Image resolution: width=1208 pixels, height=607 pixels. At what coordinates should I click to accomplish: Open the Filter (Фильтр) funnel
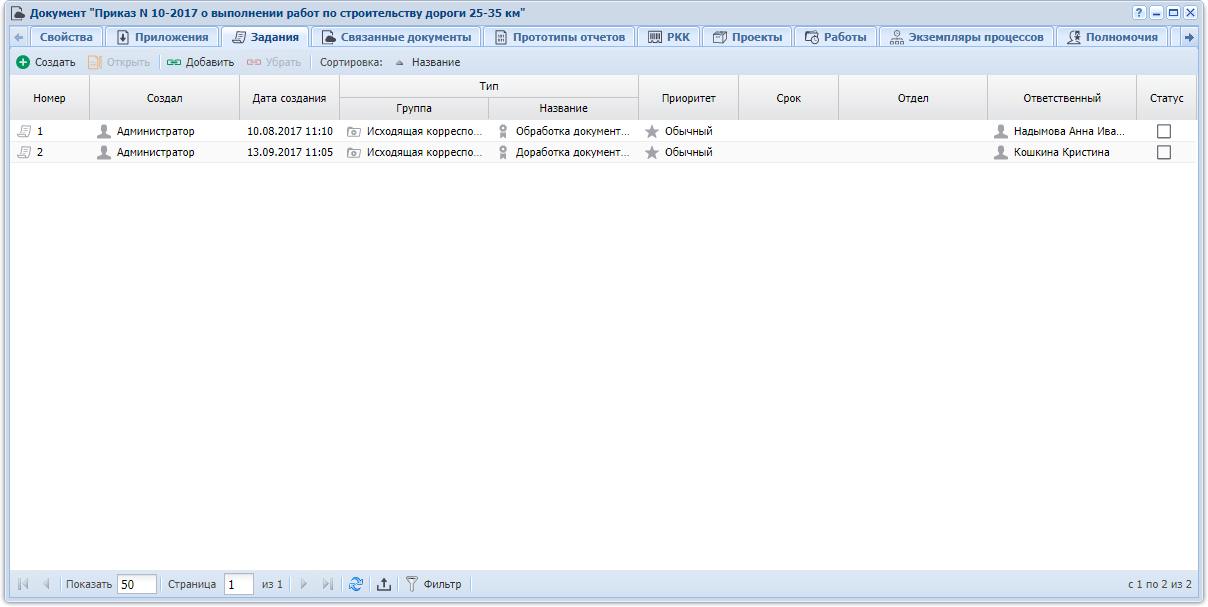pos(411,584)
